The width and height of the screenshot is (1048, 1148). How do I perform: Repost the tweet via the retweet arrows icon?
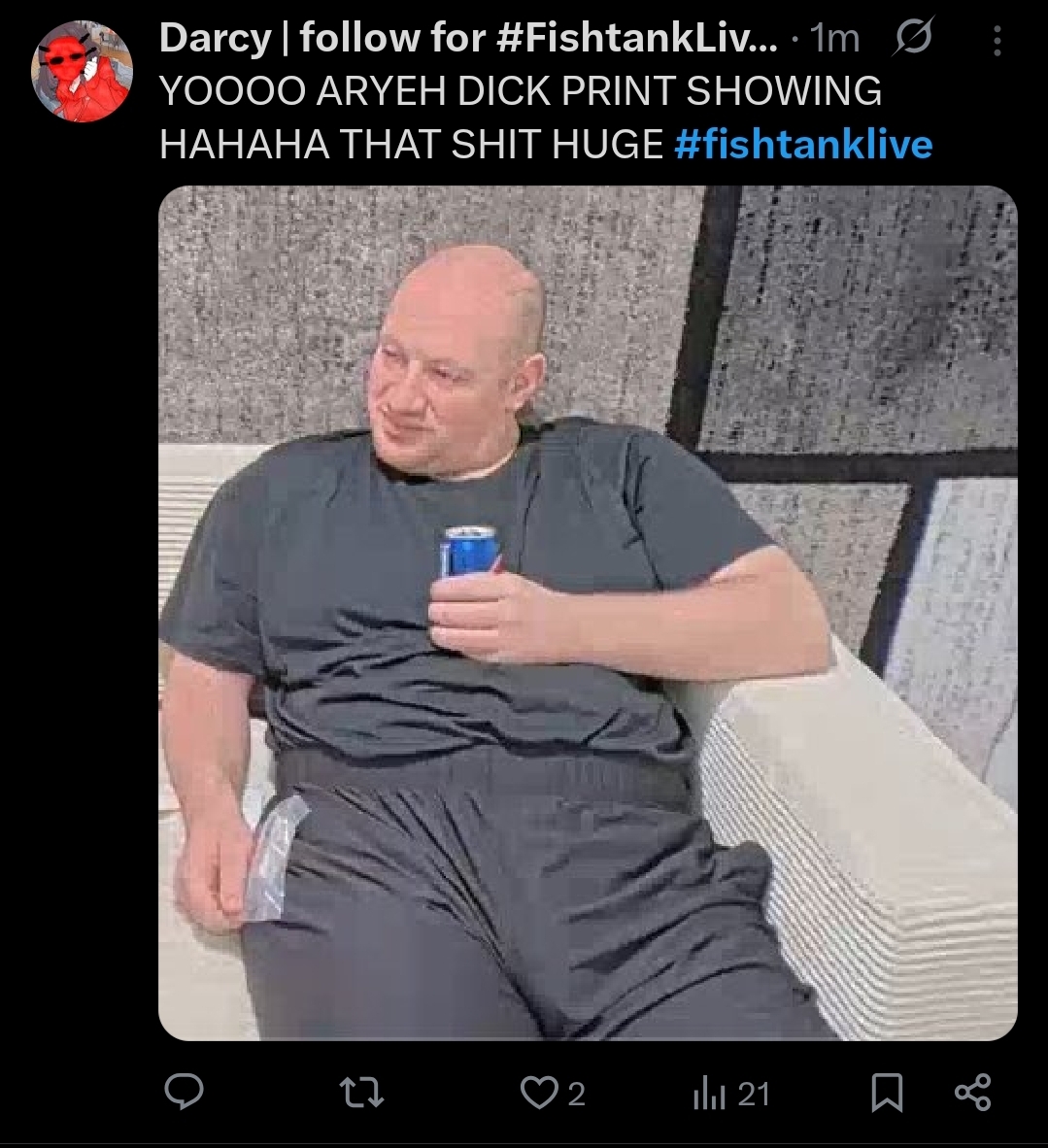[x=361, y=1093]
